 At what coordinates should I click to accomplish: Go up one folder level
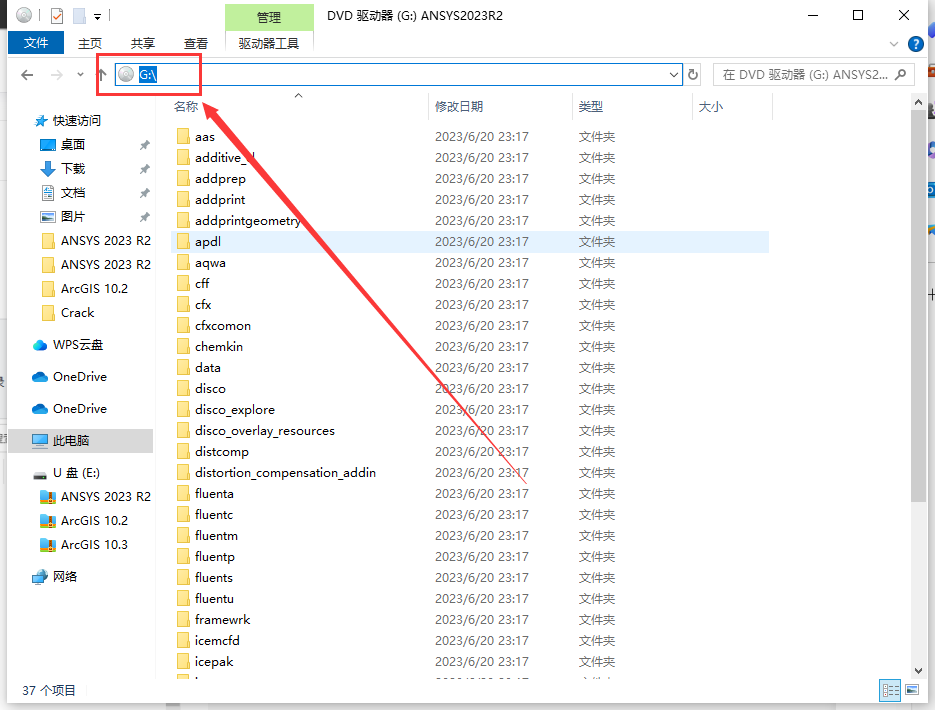[x=101, y=75]
